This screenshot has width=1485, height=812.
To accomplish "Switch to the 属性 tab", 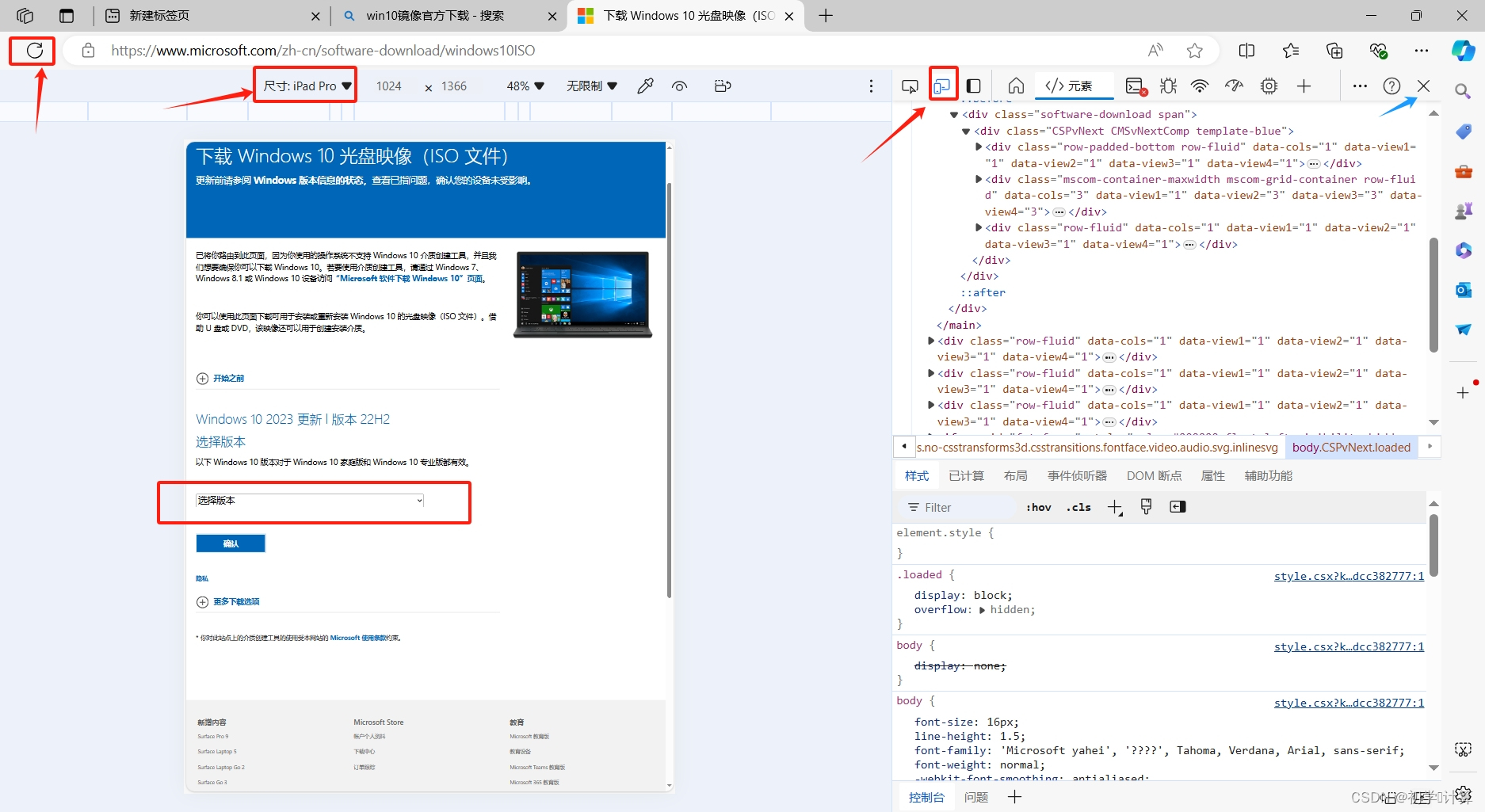I will [x=1212, y=475].
